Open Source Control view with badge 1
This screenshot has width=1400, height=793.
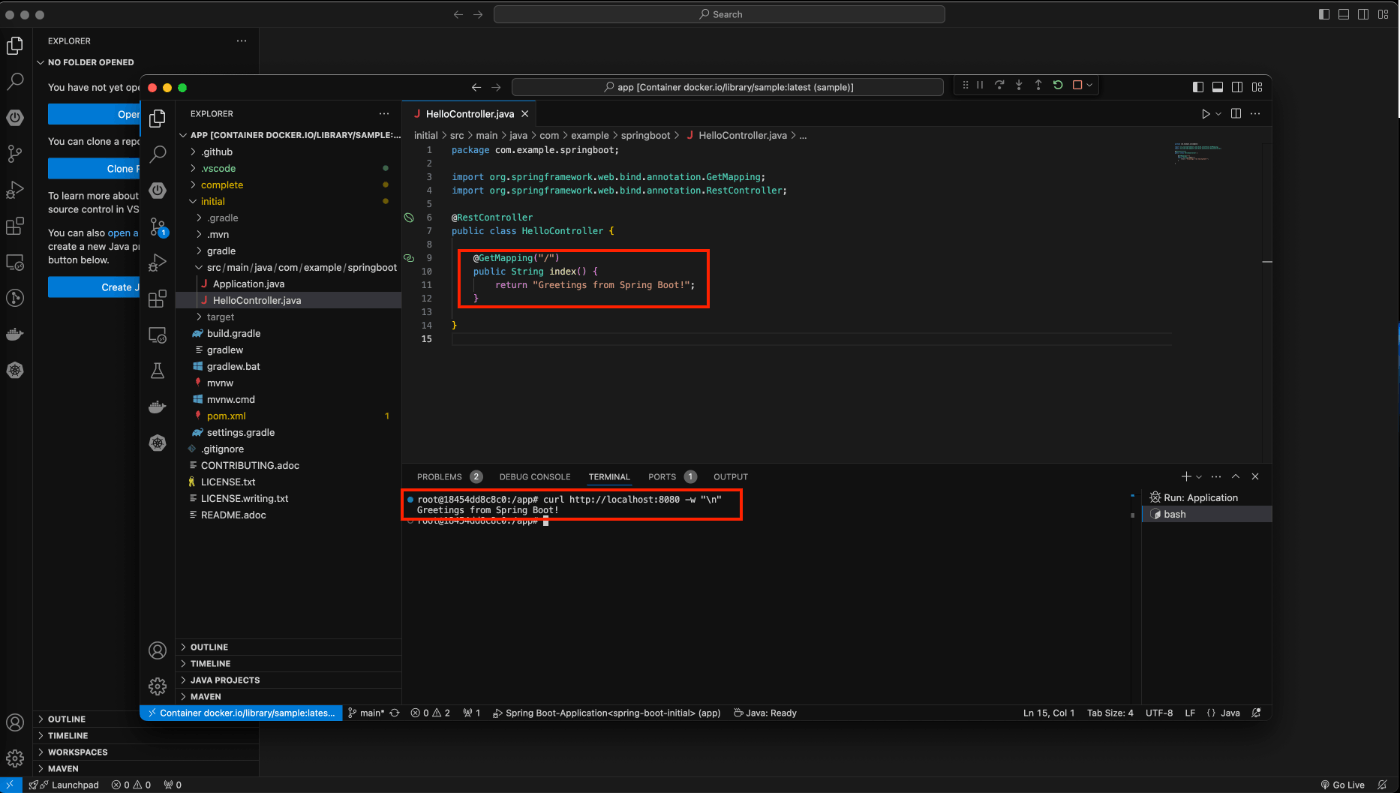157,227
